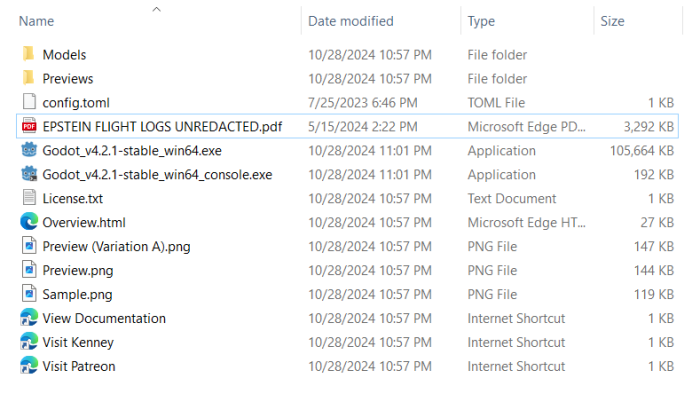Image resolution: width=700 pixels, height=402 pixels.
Task: Select the Visit Kenney shortcut name
Action: (x=78, y=343)
